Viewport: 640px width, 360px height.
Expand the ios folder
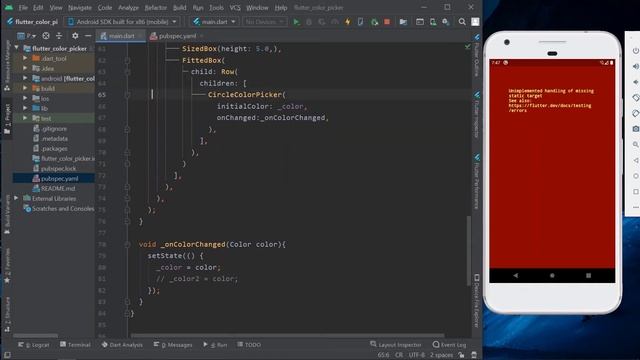pos(25,98)
